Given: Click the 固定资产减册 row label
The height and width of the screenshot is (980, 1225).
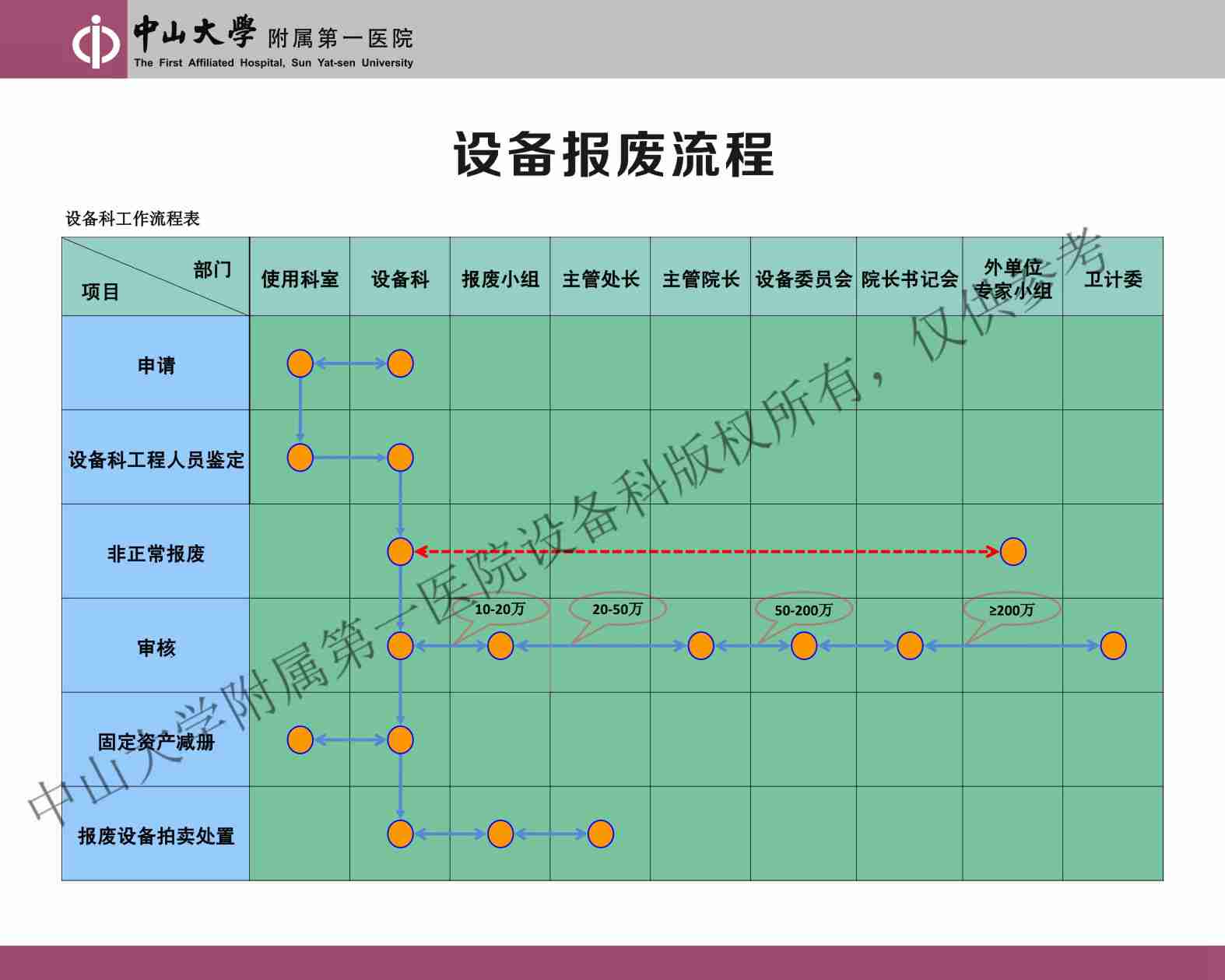Looking at the screenshot, I should (156, 742).
